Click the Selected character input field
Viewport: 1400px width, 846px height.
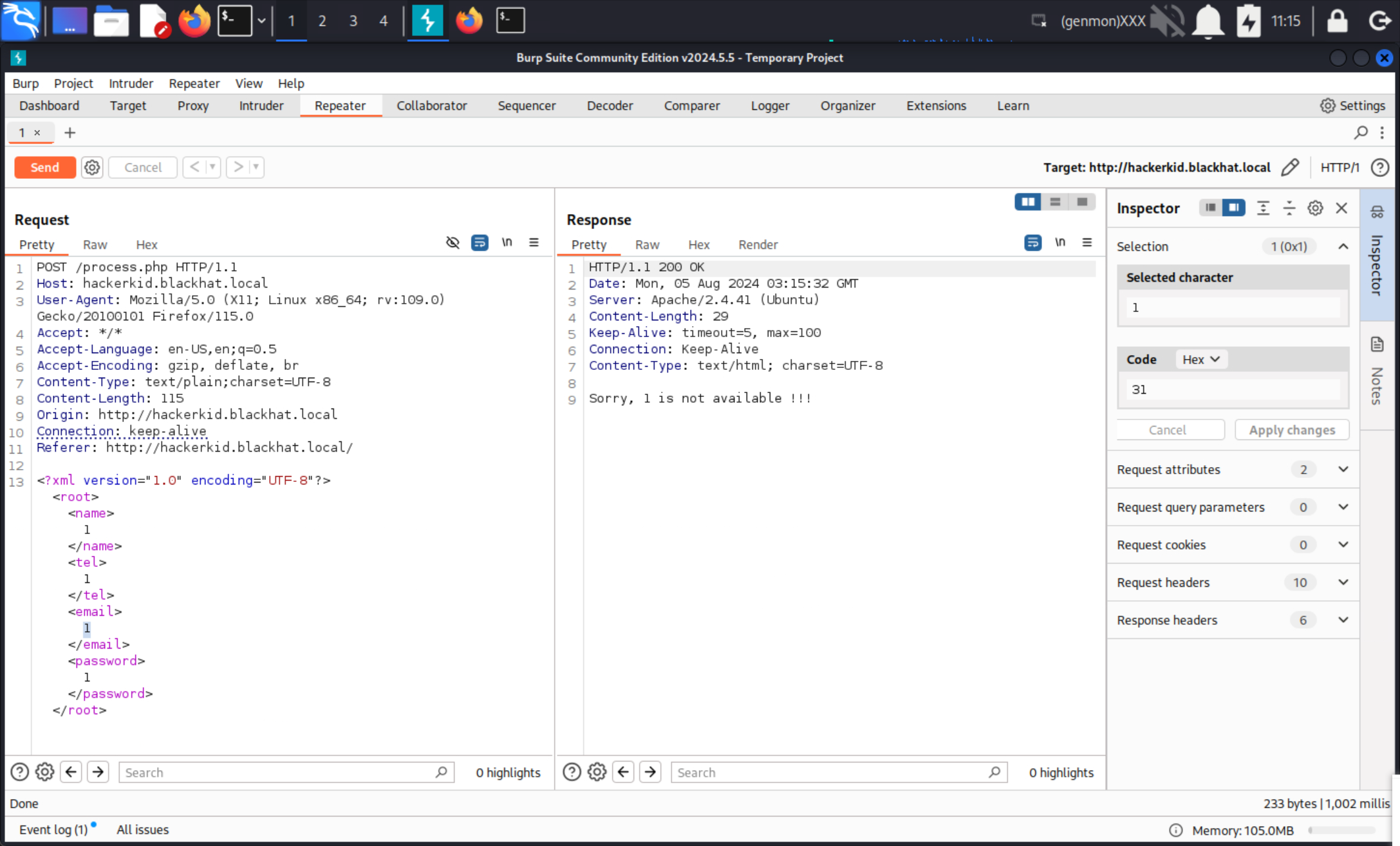point(1233,308)
